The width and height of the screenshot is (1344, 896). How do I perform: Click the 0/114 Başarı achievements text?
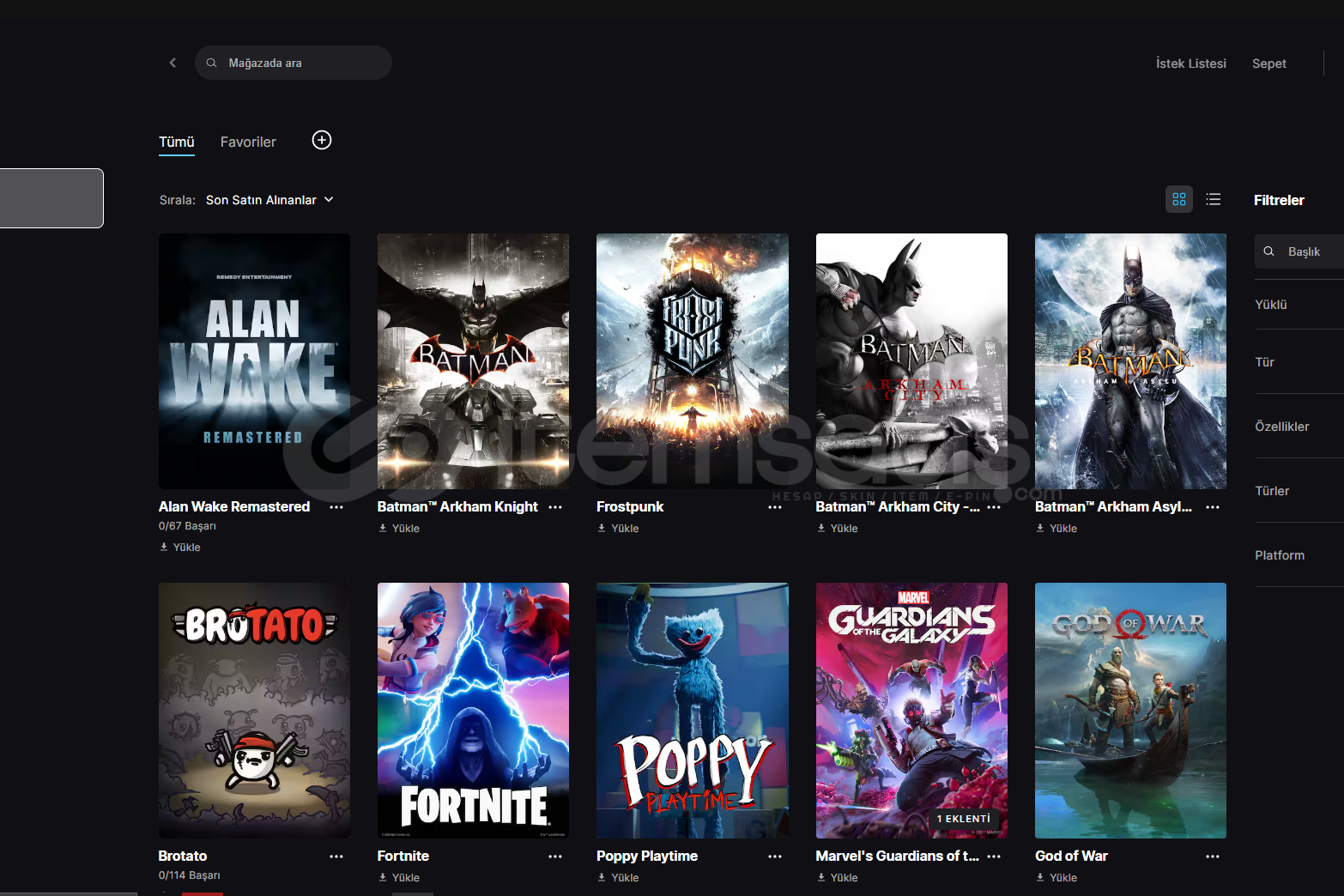[189, 875]
